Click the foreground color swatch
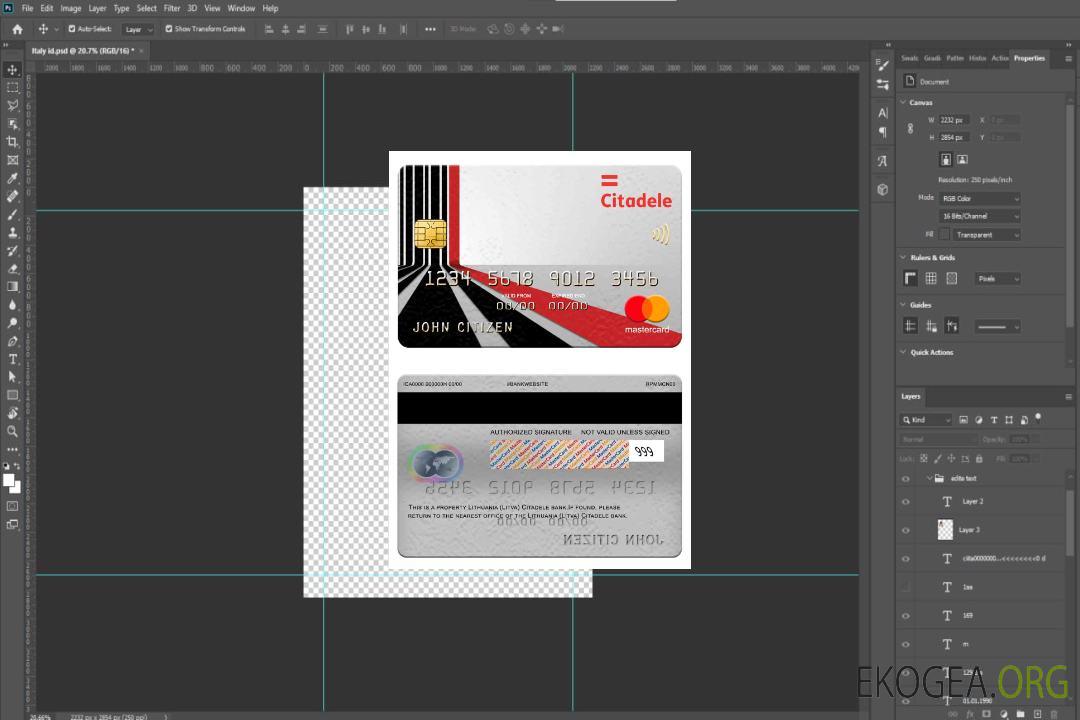 pos(9,481)
